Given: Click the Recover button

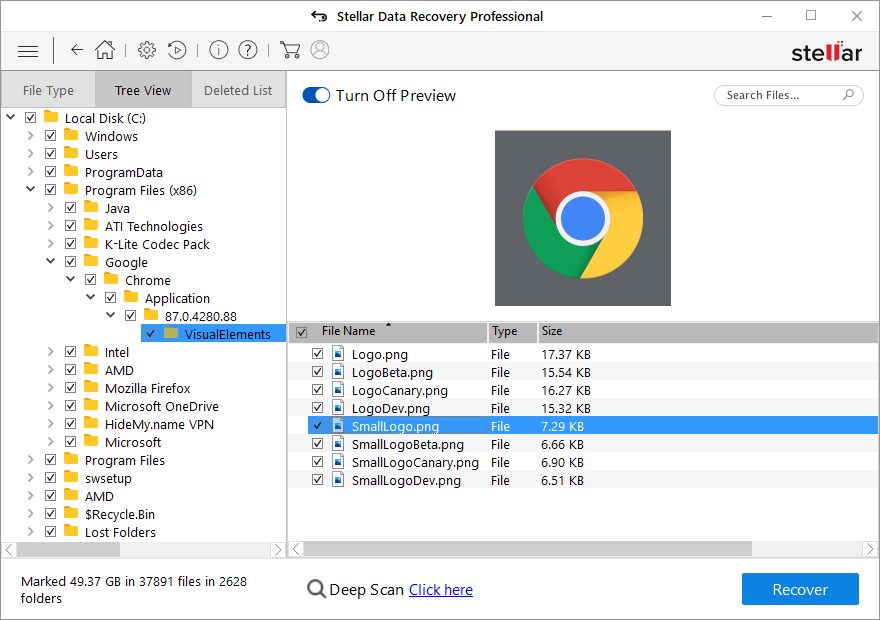Looking at the screenshot, I should tap(800, 589).
